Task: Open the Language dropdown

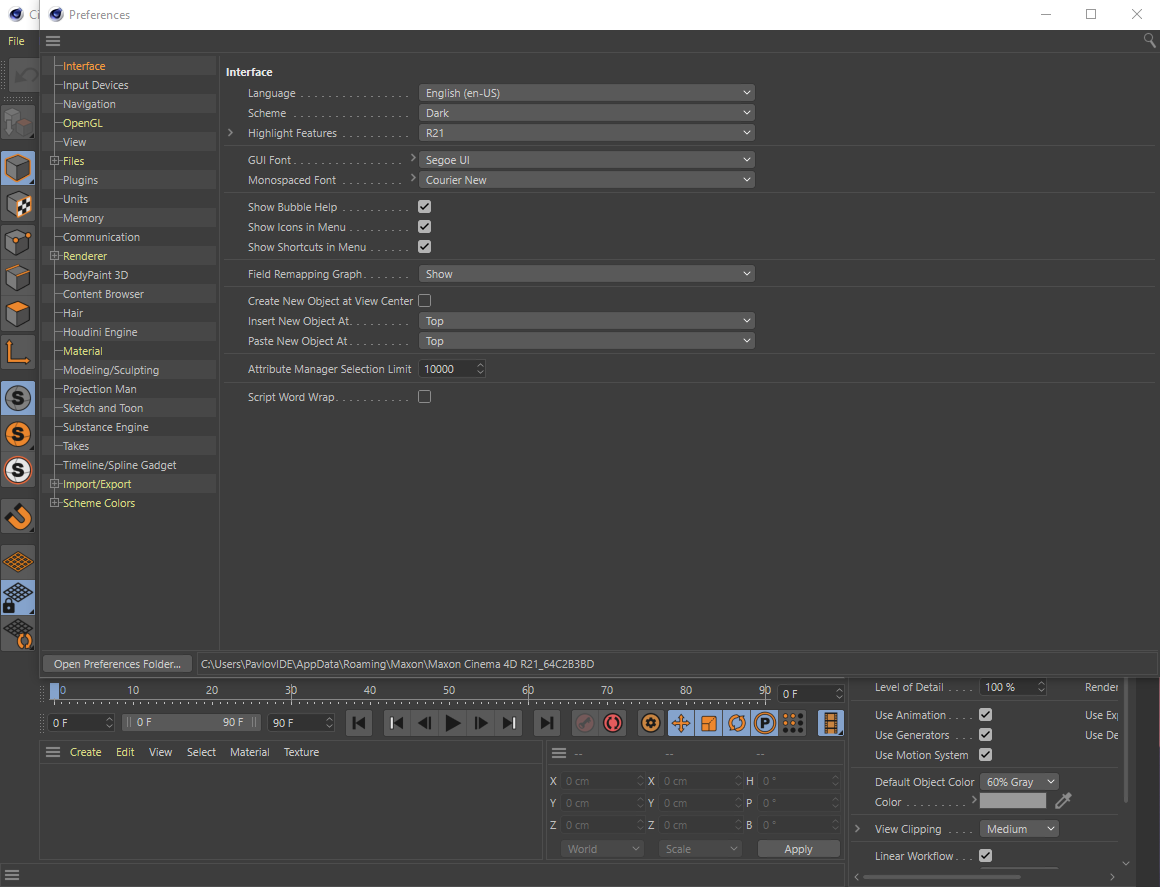Action: coord(587,92)
